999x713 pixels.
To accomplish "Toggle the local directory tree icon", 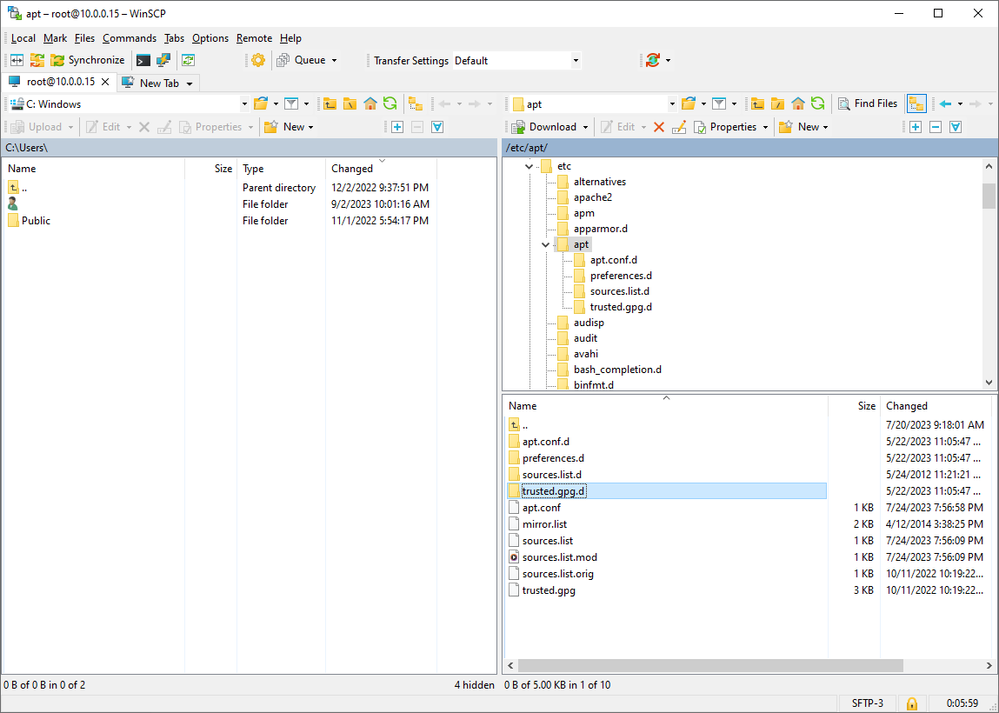I will point(415,103).
